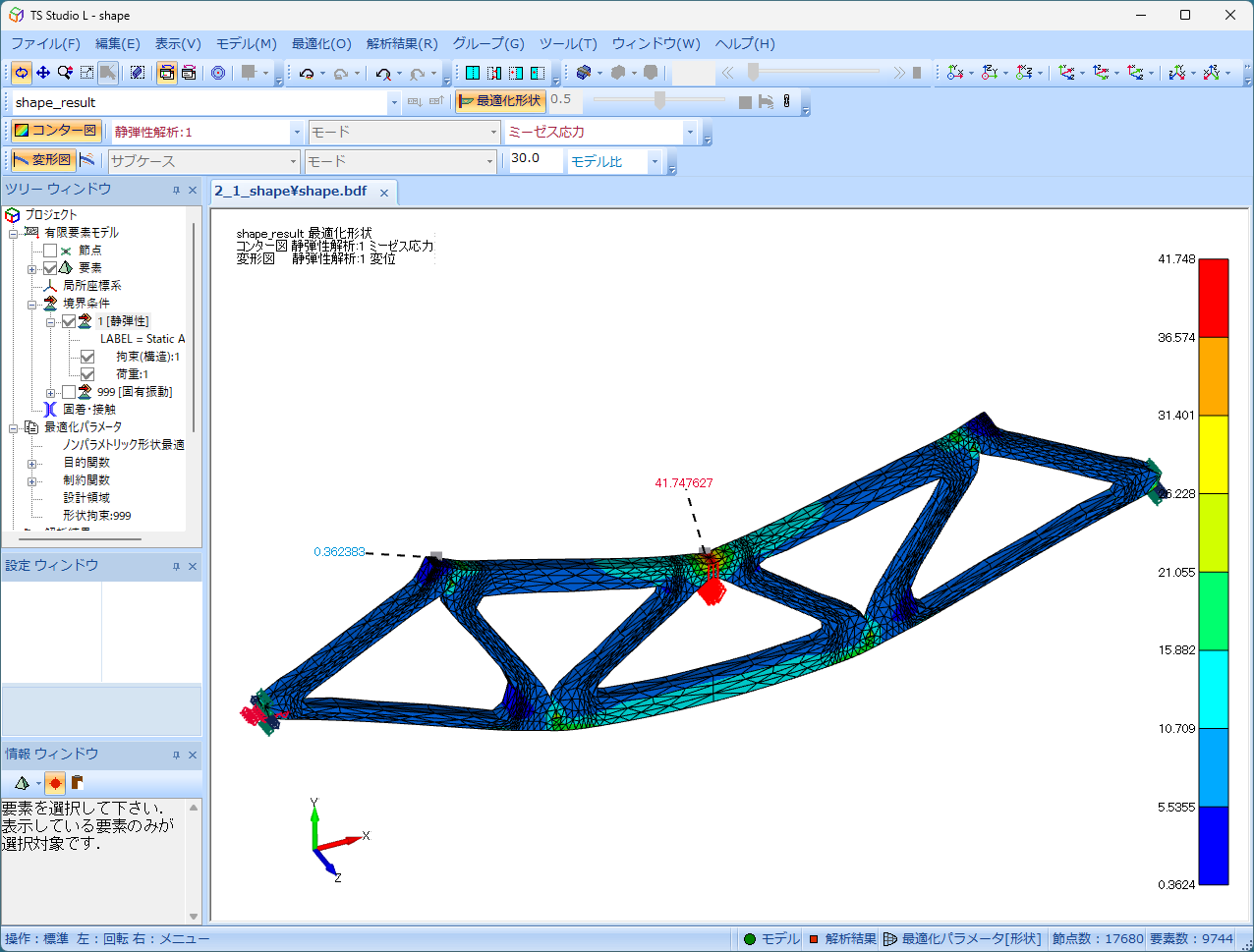Close the 設定 ウィンドウ panel
1254x952 pixels.
(x=193, y=566)
